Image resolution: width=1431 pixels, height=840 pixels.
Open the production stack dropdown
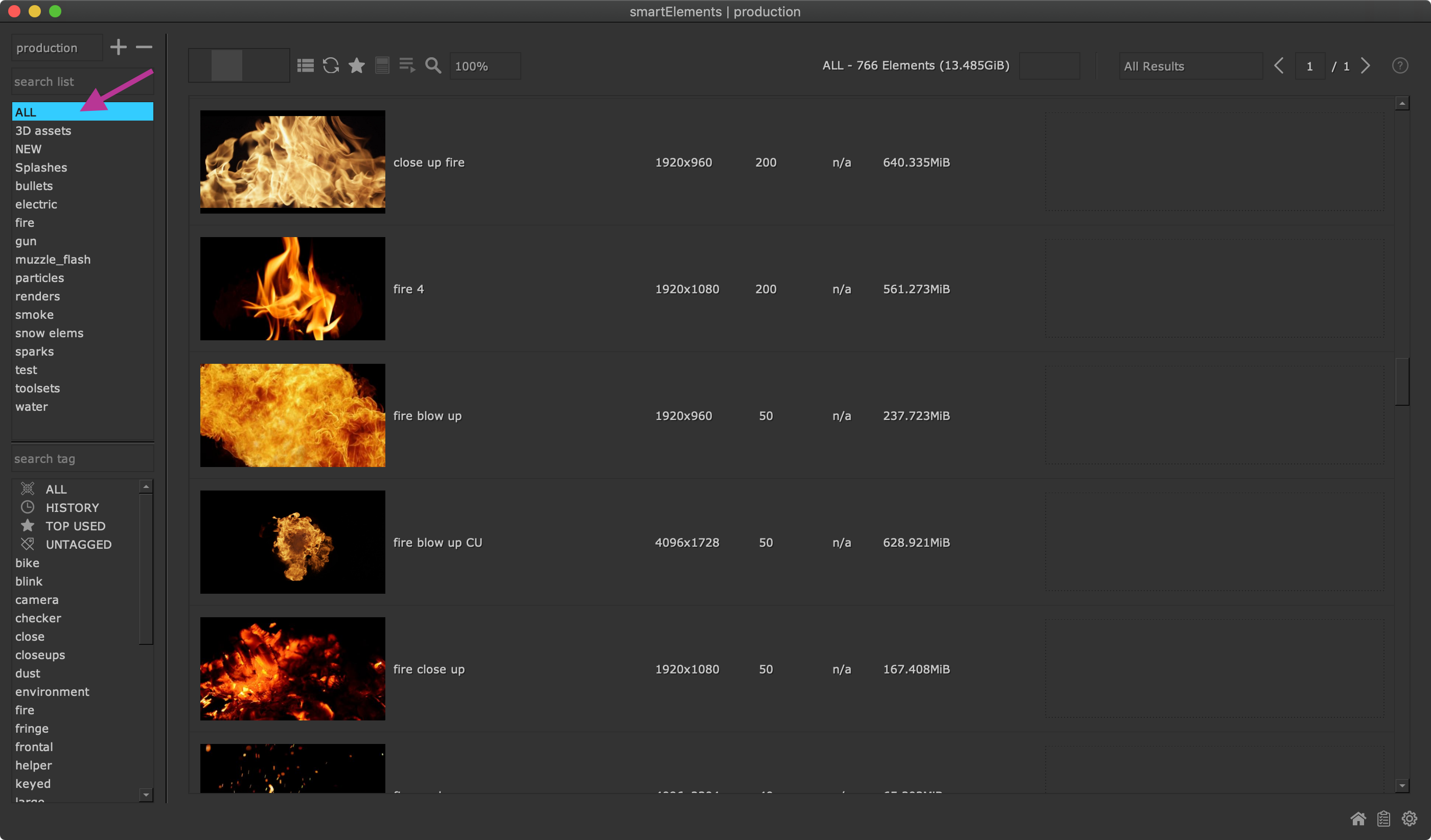[x=57, y=48]
